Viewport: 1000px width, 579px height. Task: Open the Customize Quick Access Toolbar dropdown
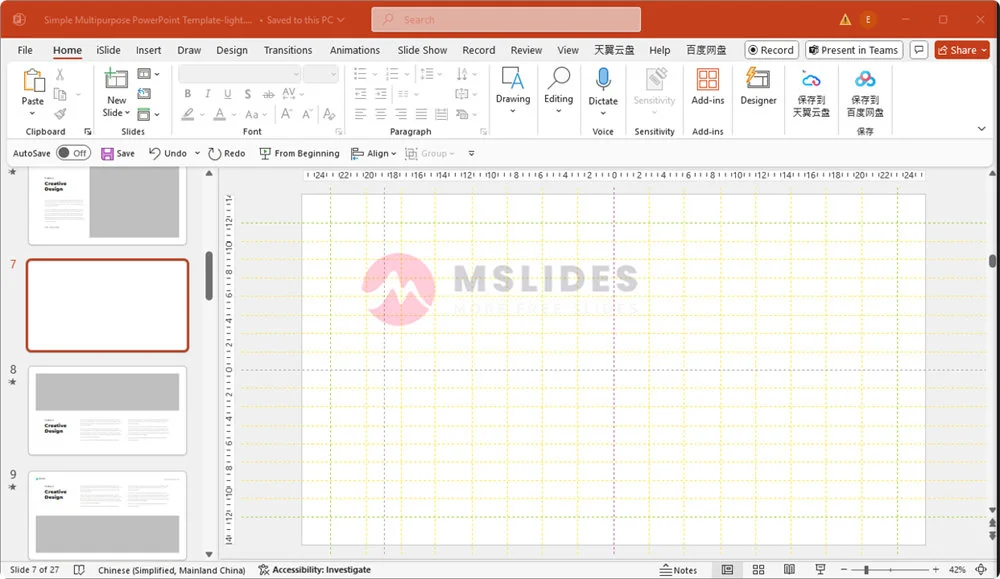[471, 154]
